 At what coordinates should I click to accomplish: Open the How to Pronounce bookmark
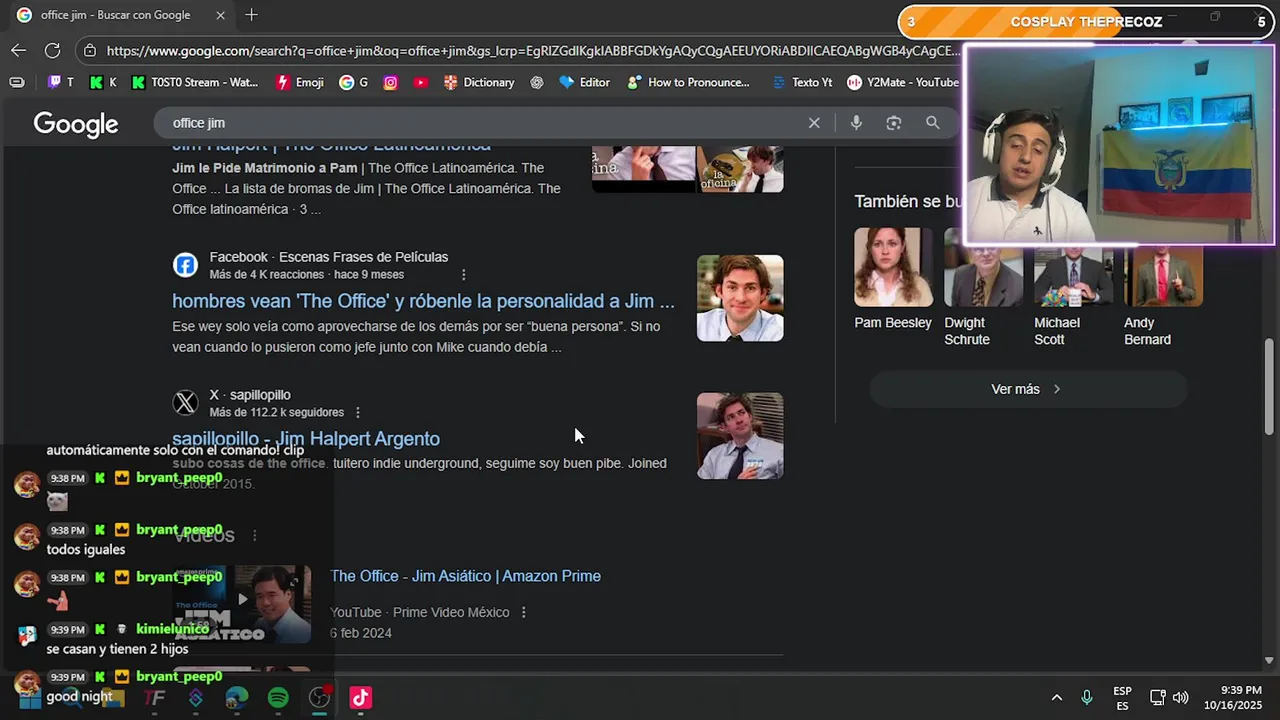[689, 82]
